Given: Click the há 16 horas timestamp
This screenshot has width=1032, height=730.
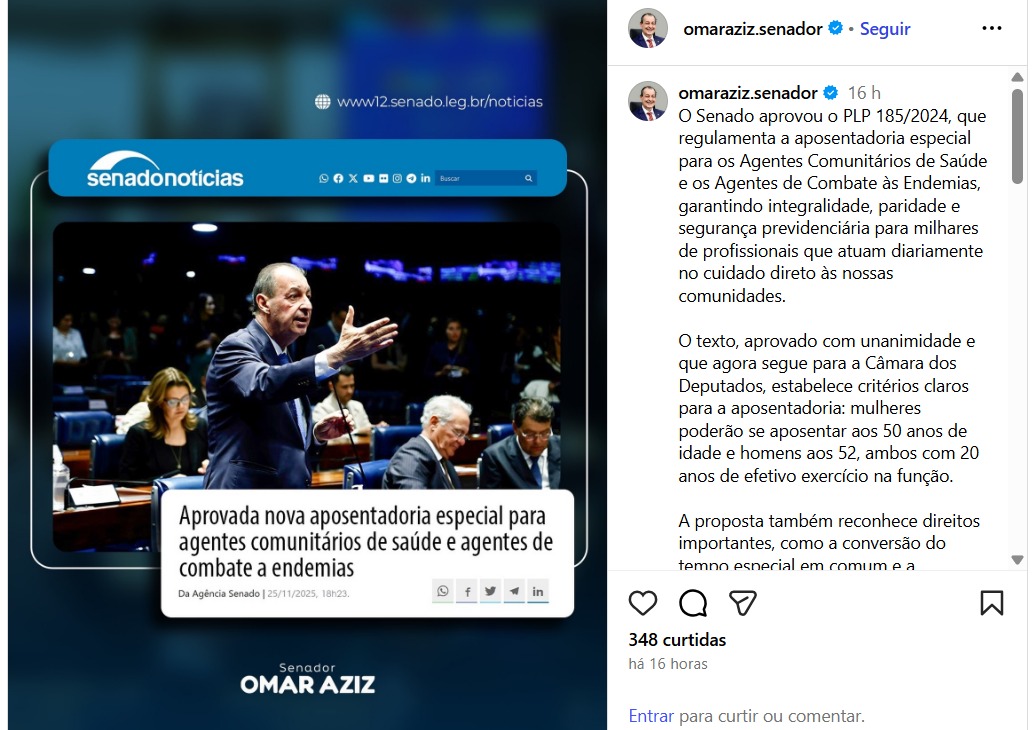Looking at the screenshot, I should (668, 664).
